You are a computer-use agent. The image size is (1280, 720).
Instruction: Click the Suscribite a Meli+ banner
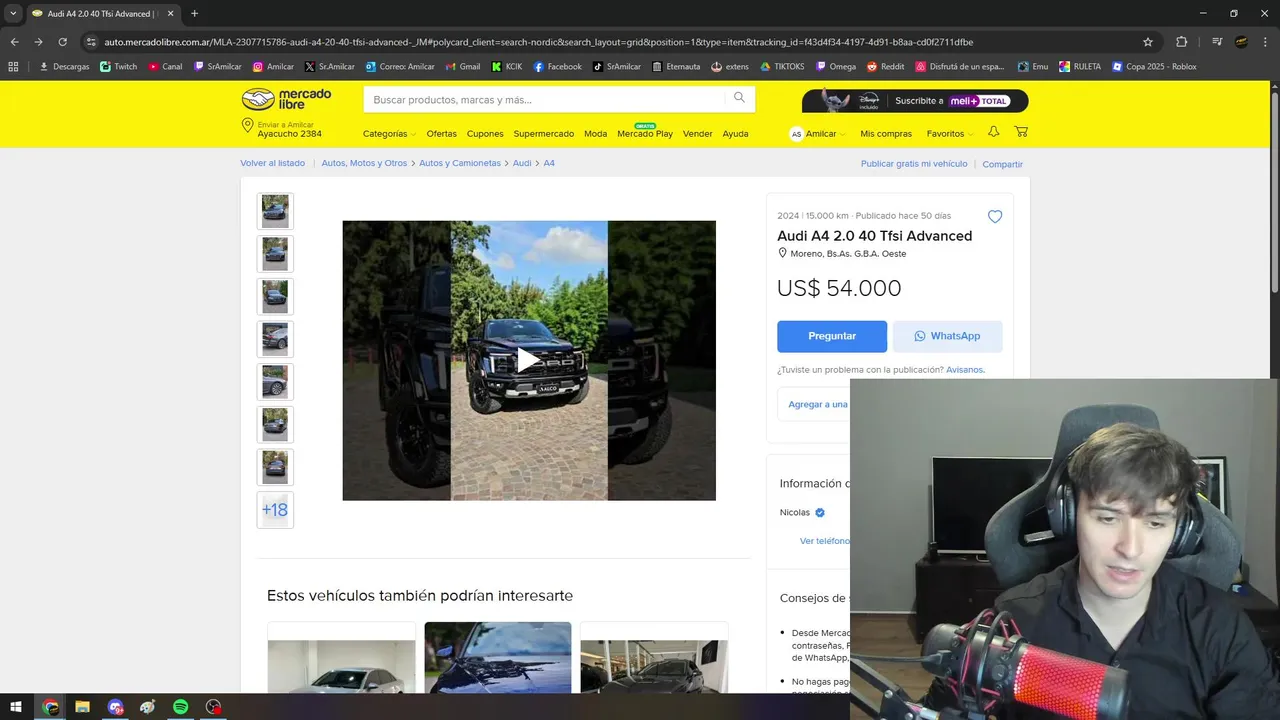tap(915, 100)
